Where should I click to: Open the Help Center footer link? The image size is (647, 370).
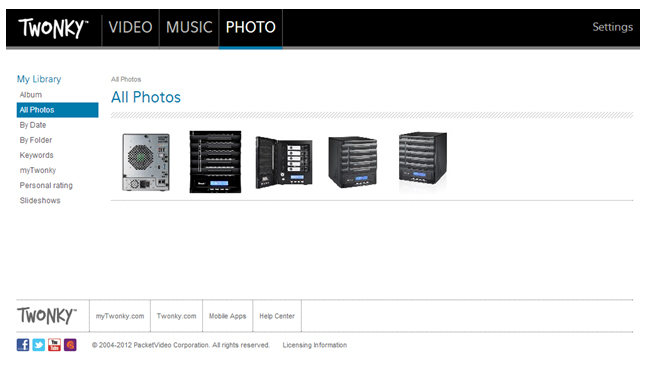coord(277,316)
